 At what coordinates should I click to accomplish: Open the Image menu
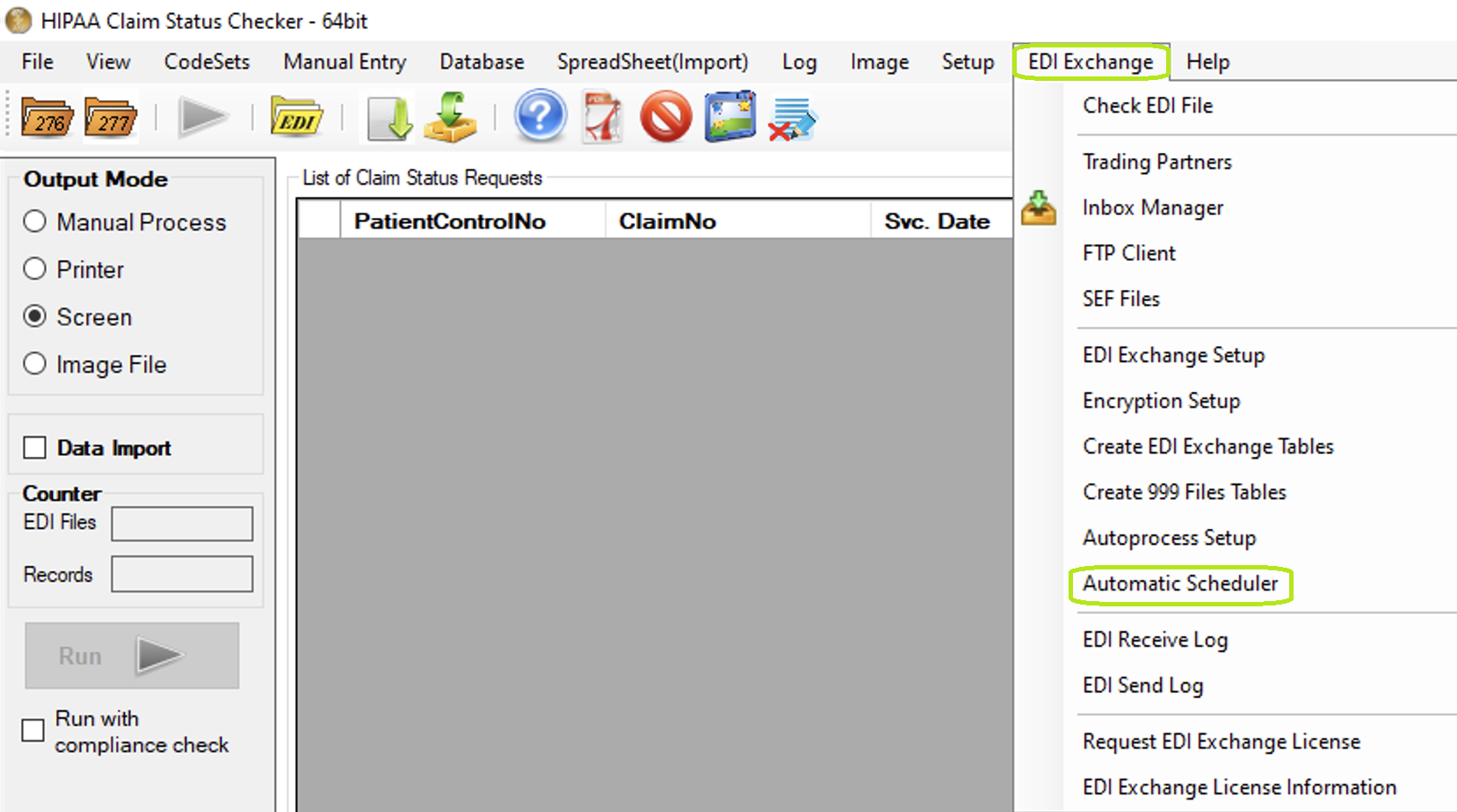pos(880,62)
